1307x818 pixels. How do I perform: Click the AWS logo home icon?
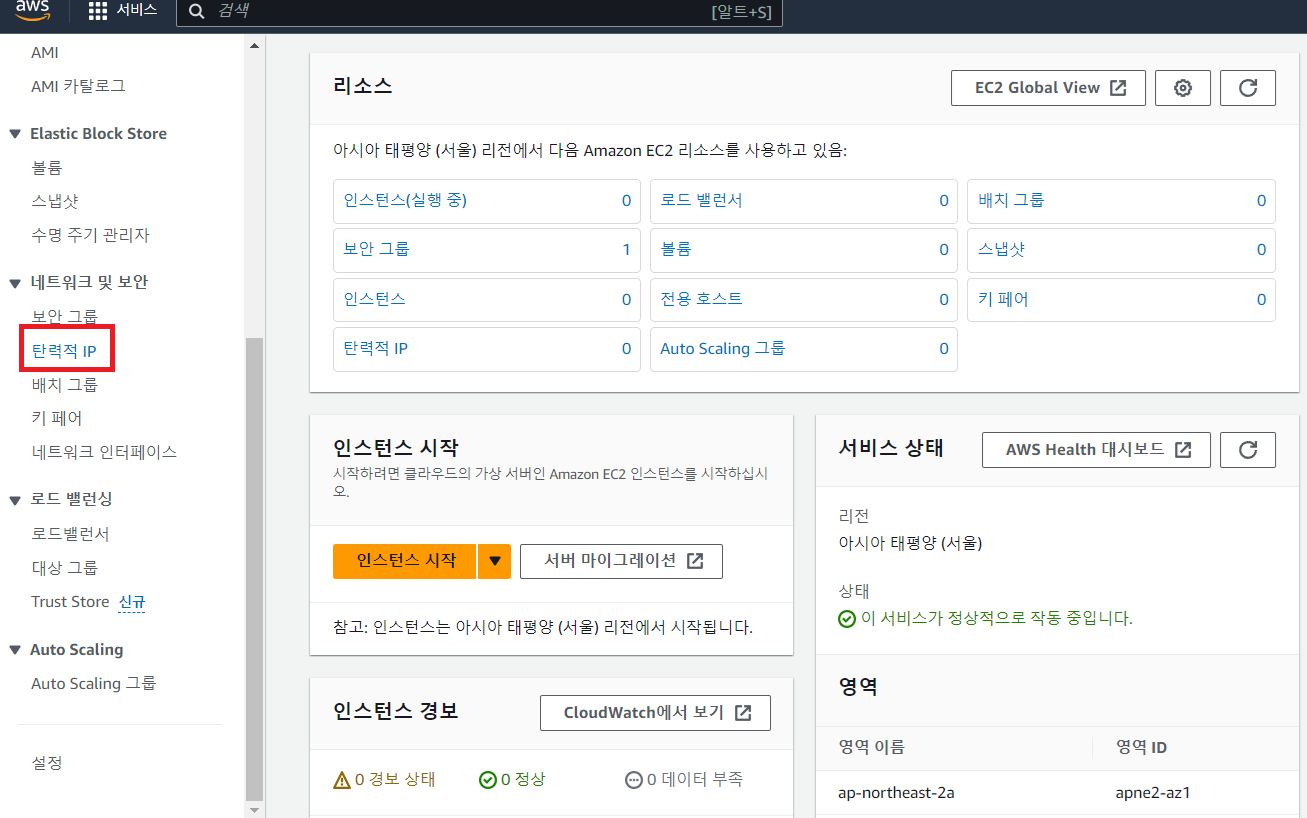(x=33, y=9)
